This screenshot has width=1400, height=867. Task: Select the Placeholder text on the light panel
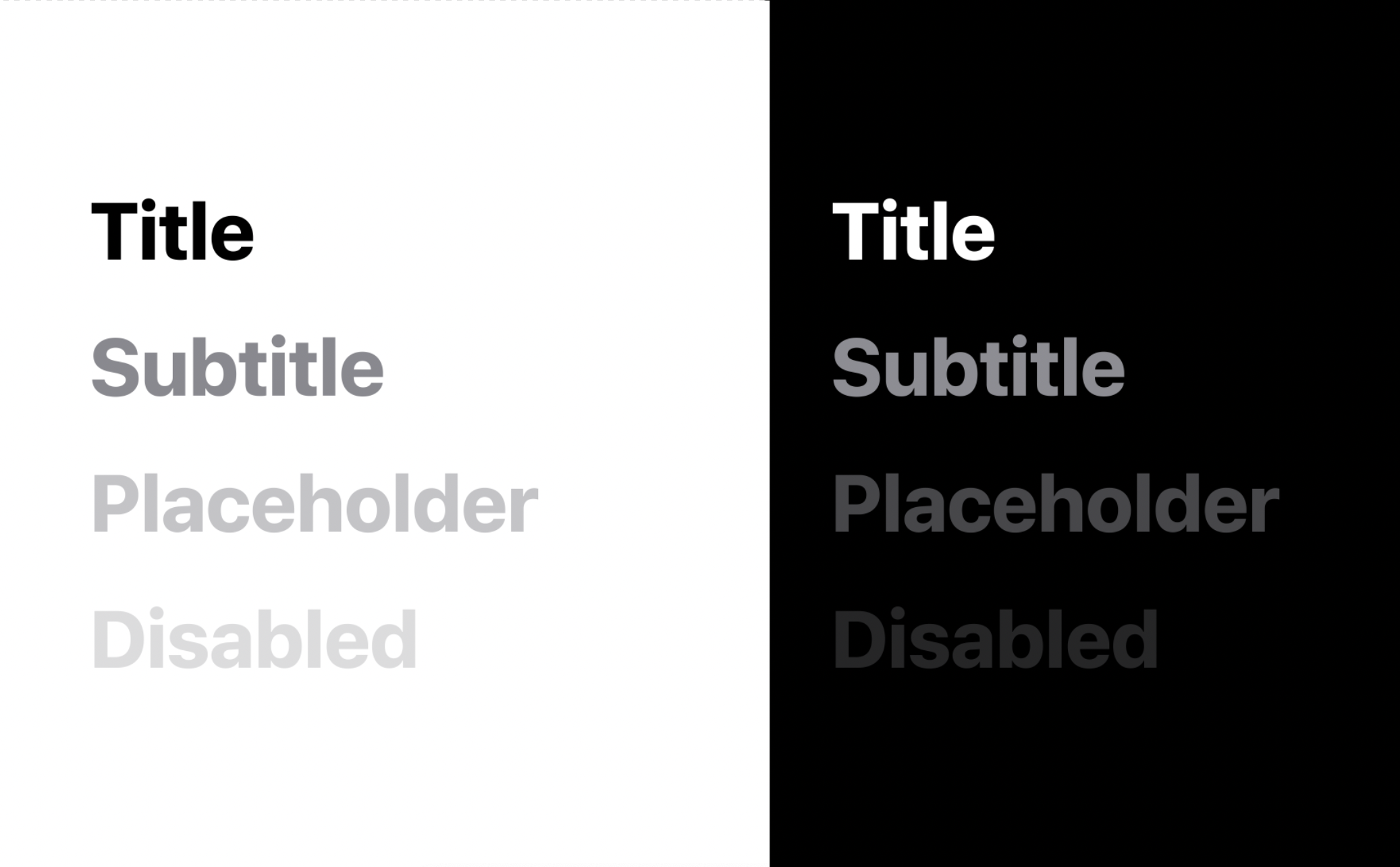tap(314, 504)
